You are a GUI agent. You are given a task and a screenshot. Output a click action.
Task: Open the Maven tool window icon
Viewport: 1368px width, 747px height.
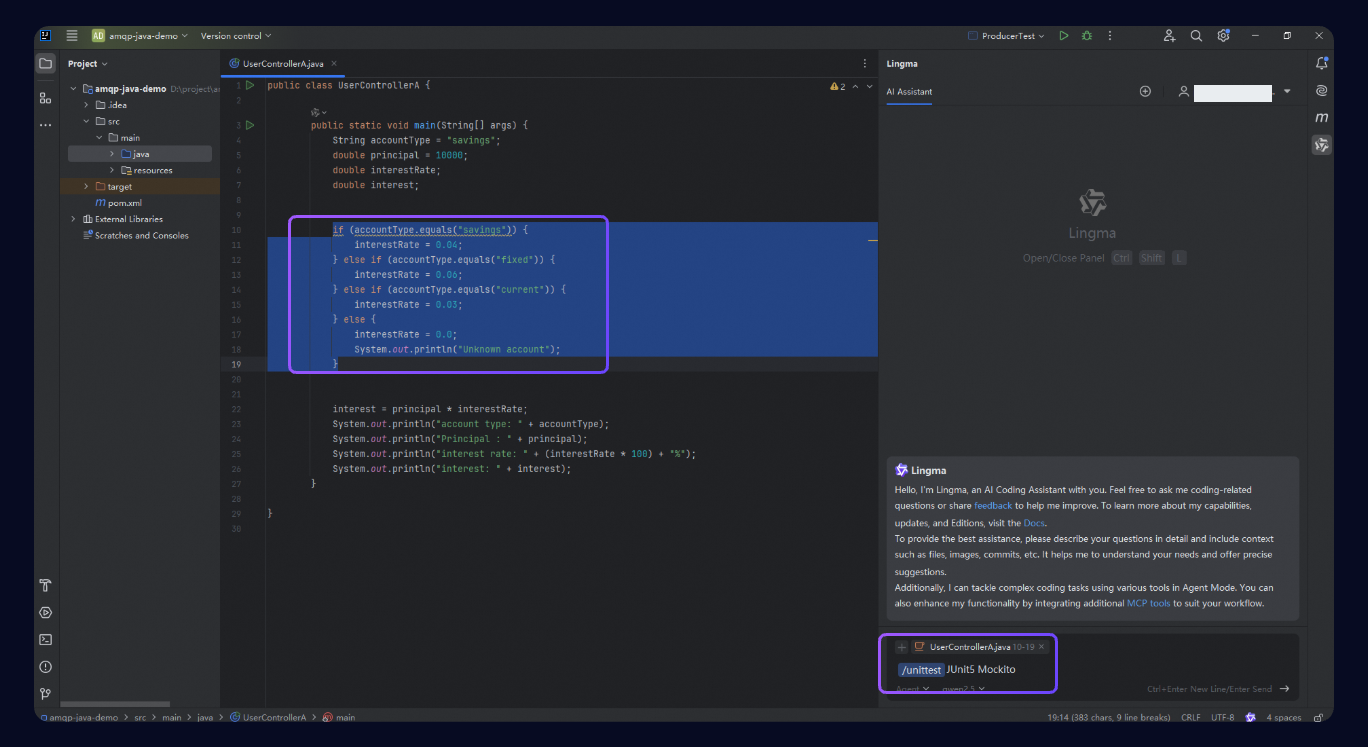click(1321, 118)
